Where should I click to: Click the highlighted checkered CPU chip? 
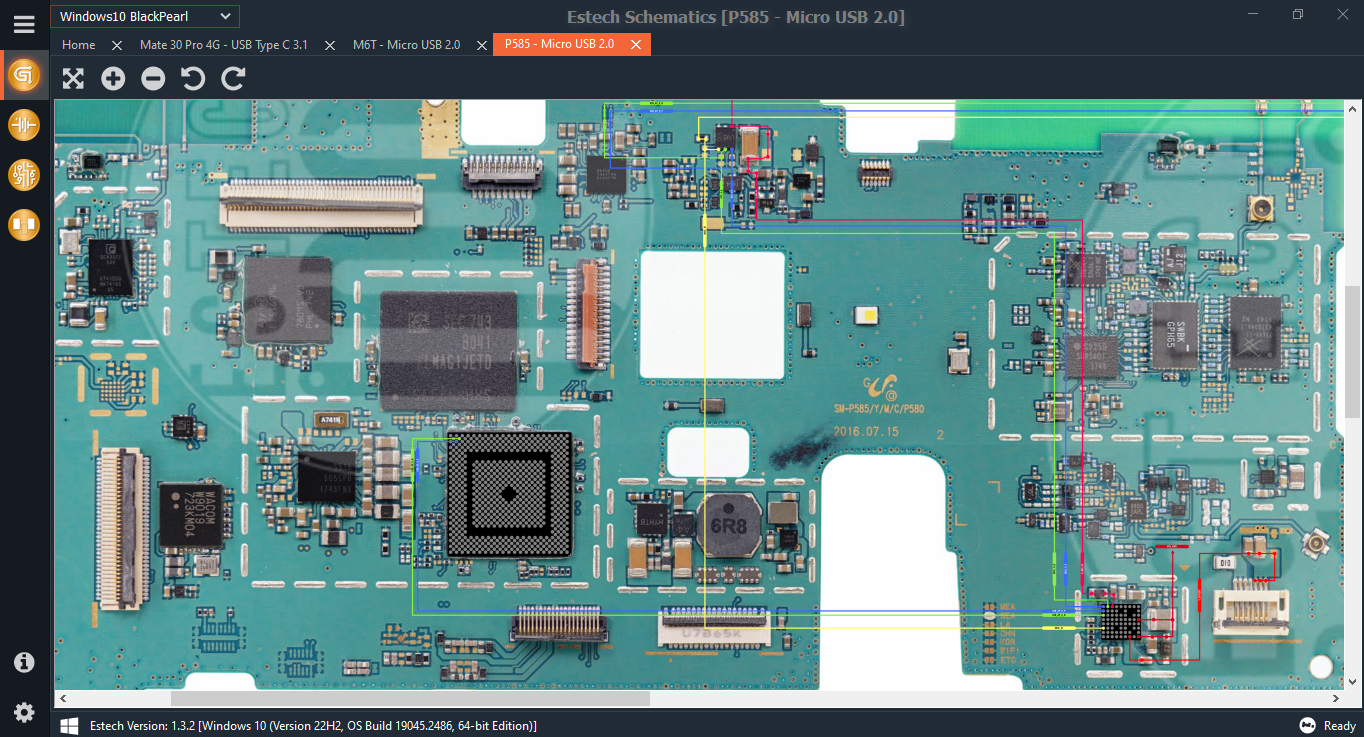pos(509,494)
